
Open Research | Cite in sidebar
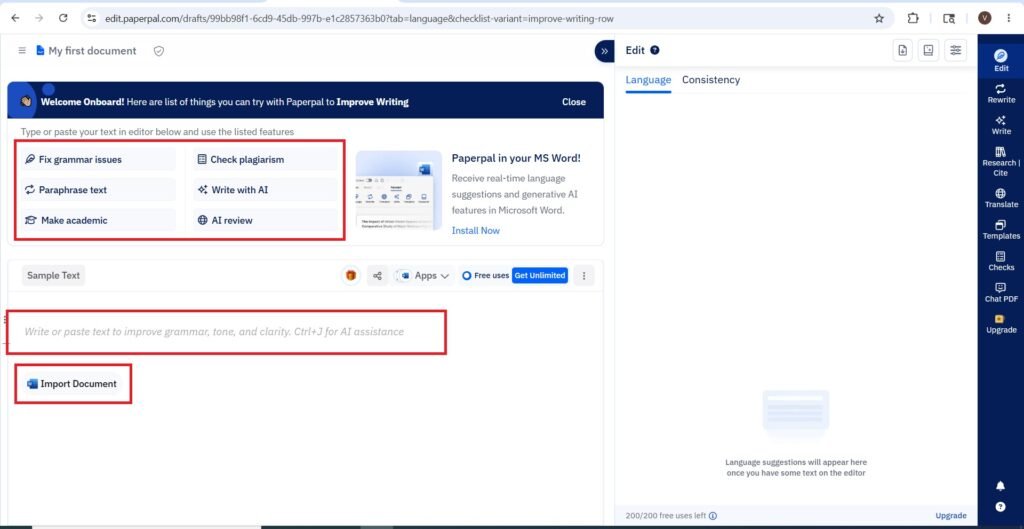point(1000,161)
